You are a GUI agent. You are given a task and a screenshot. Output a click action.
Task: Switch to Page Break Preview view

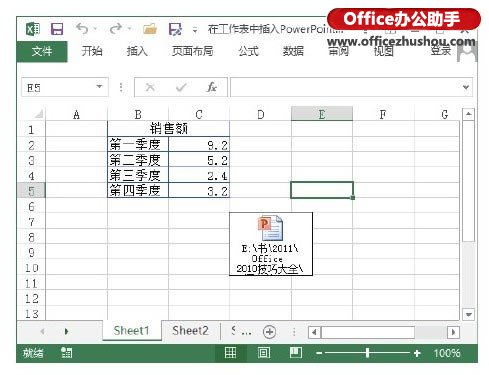296,353
